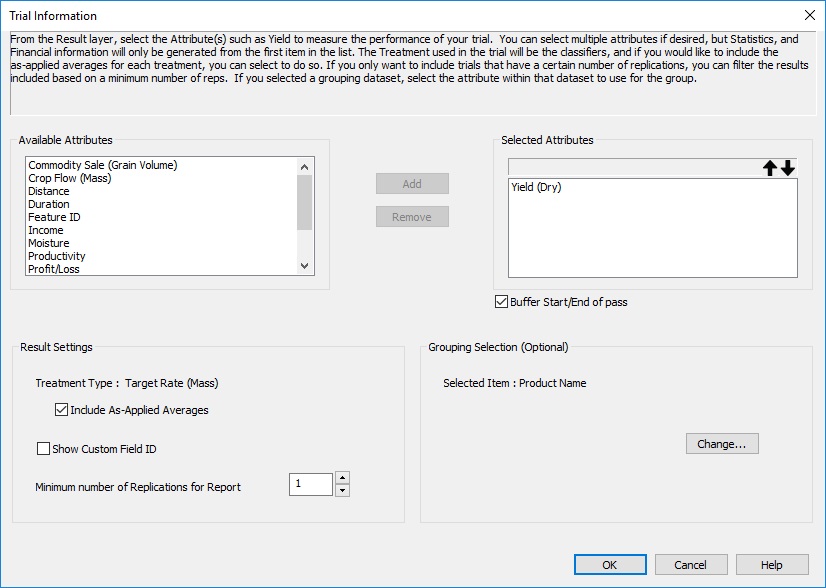Close the Trial Information window
This screenshot has height=588, width=826.
pyautogui.click(x=809, y=15)
